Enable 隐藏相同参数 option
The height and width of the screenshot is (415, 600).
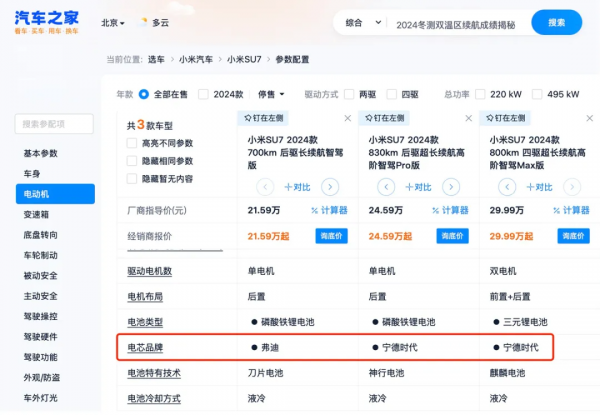pyautogui.click(x=132, y=161)
